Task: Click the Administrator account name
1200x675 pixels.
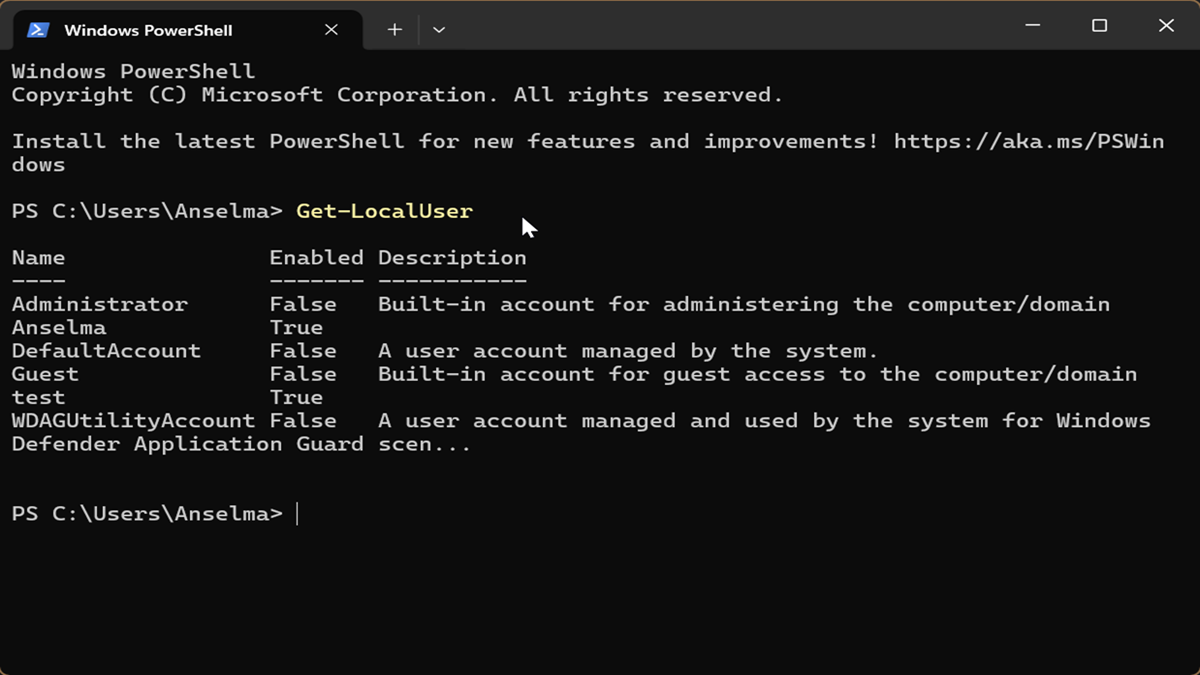Action: click(x=99, y=304)
